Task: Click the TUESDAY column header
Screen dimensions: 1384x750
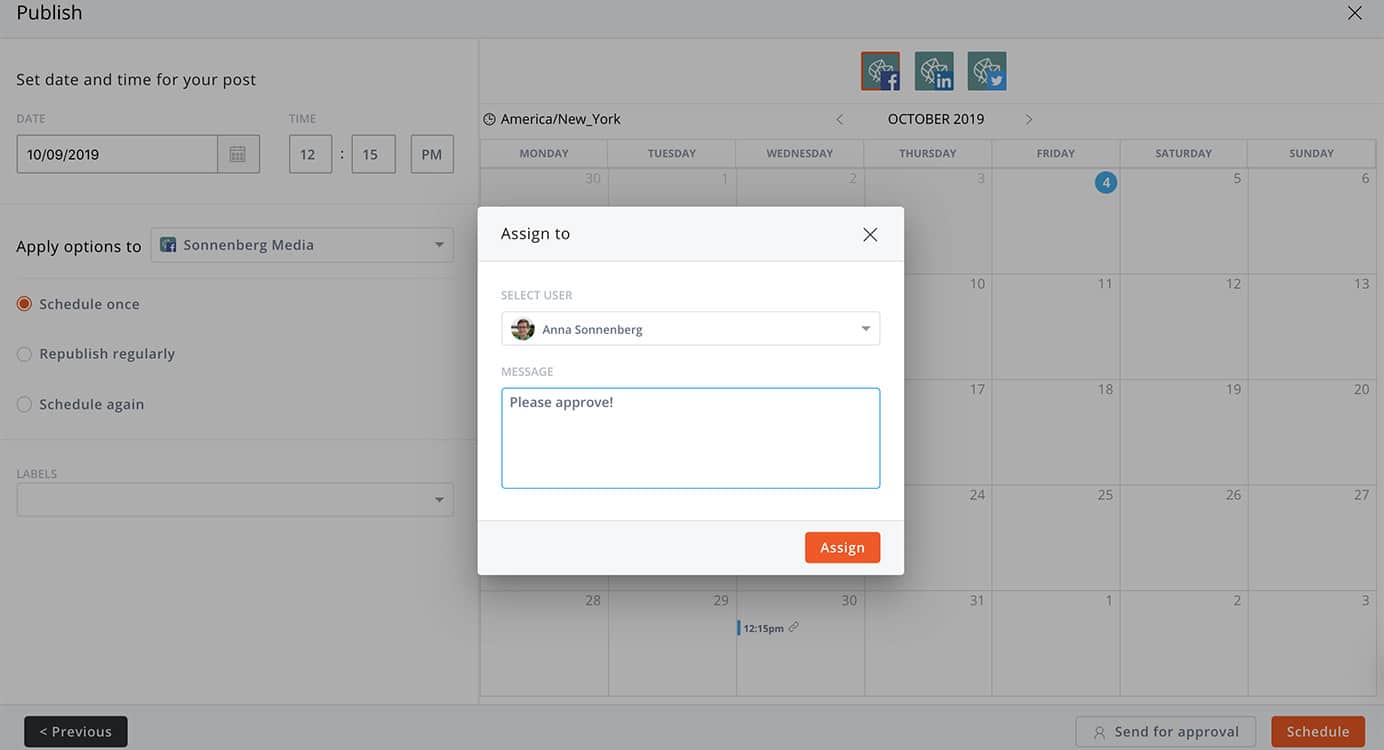Action: pos(672,153)
